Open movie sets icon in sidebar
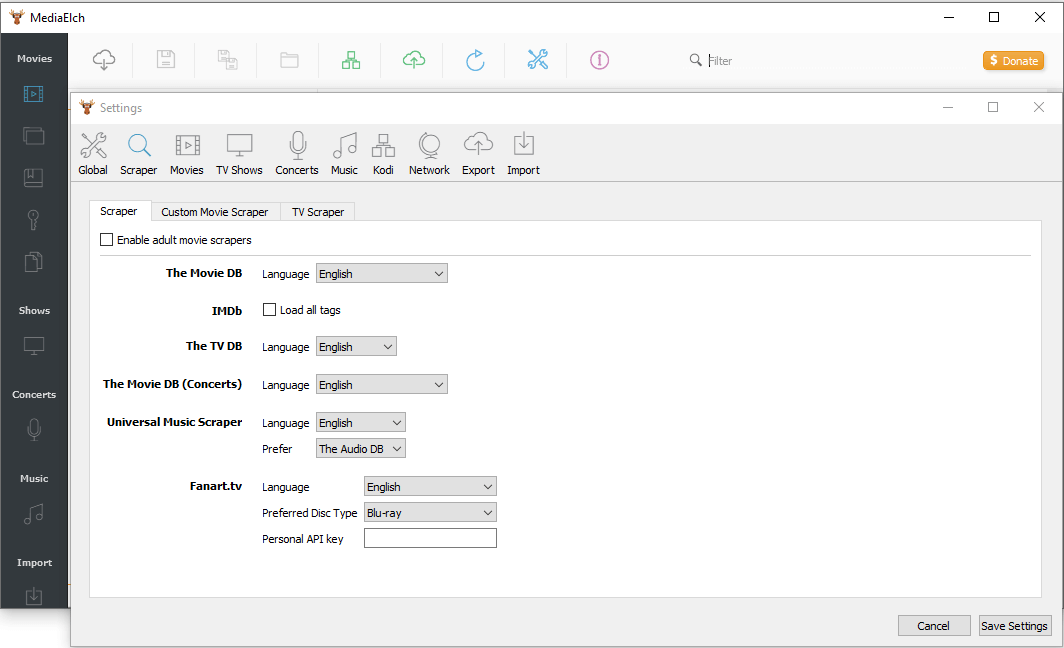Image resolution: width=1064 pixels, height=648 pixels. (x=33, y=136)
